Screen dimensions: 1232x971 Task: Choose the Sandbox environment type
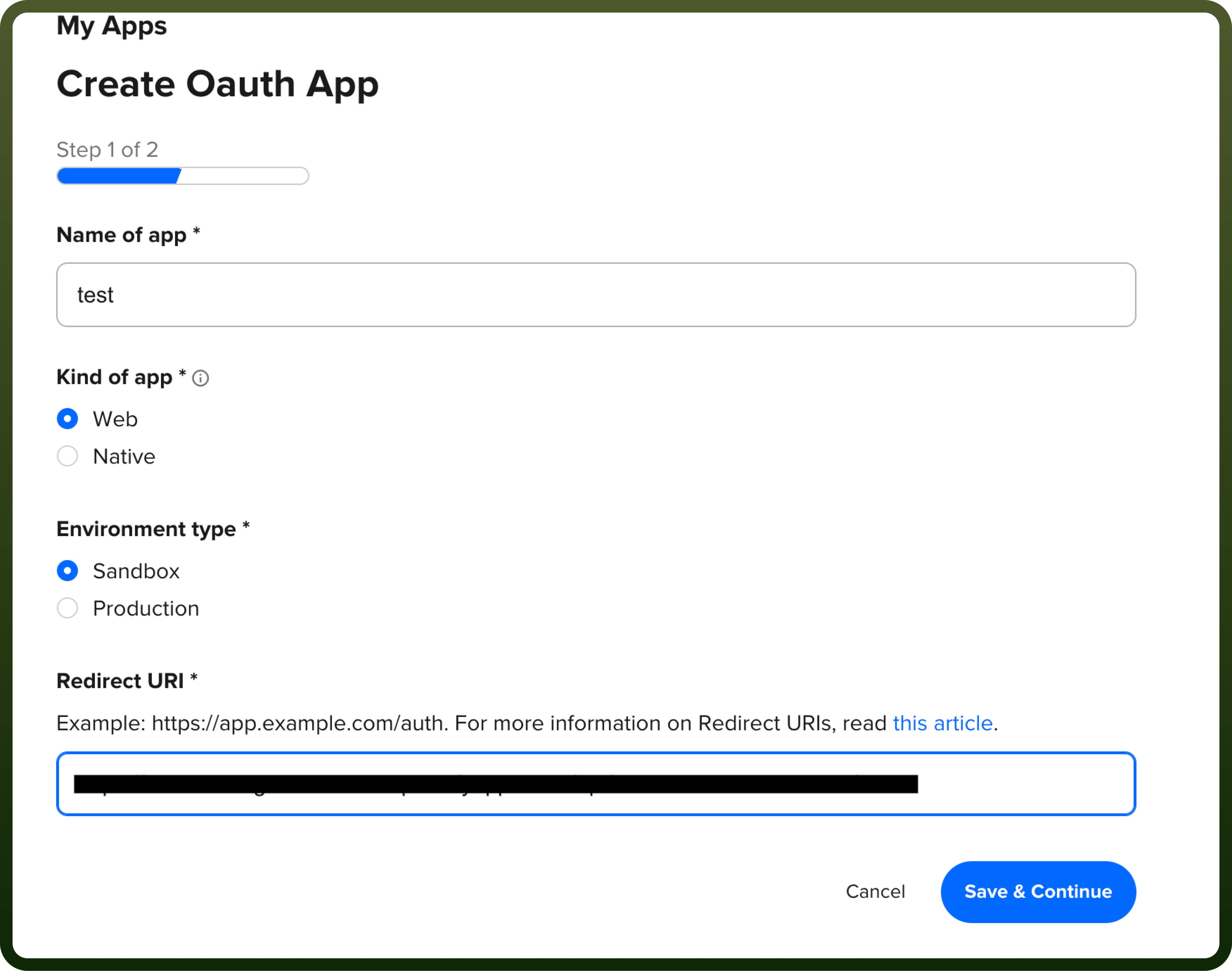coord(68,571)
